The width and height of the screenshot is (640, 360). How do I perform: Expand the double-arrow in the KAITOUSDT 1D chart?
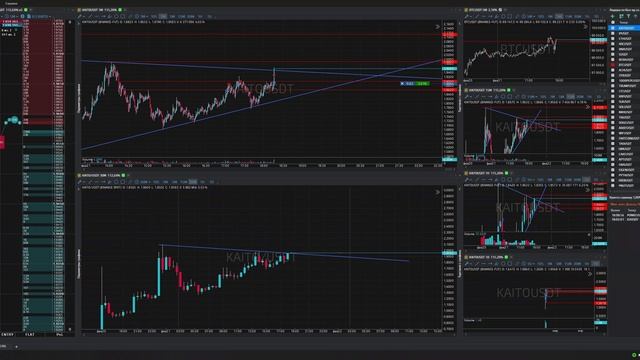click(589, 274)
